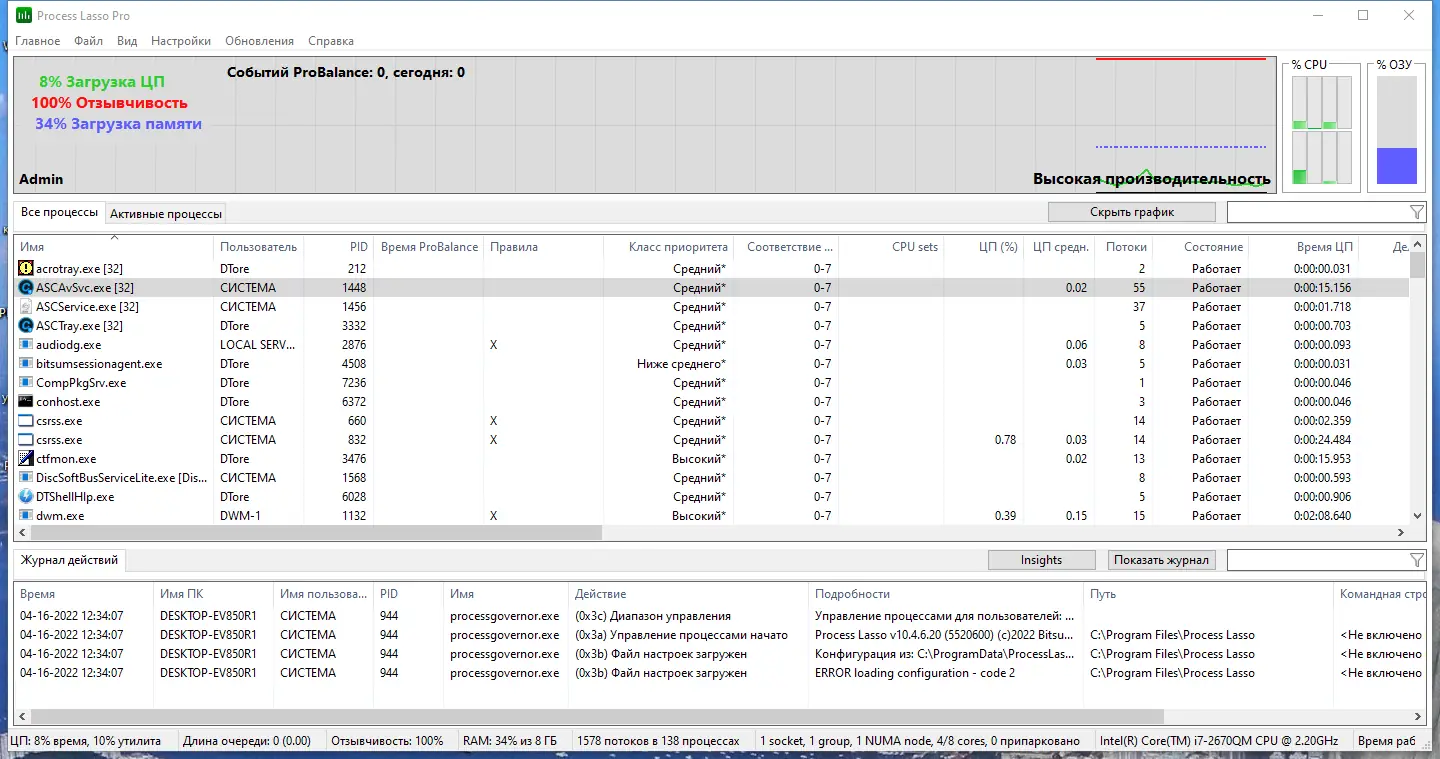Sort by the Состояние column header
Image resolution: width=1440 pixels, height=759 pixels.
coord(1200,247)
